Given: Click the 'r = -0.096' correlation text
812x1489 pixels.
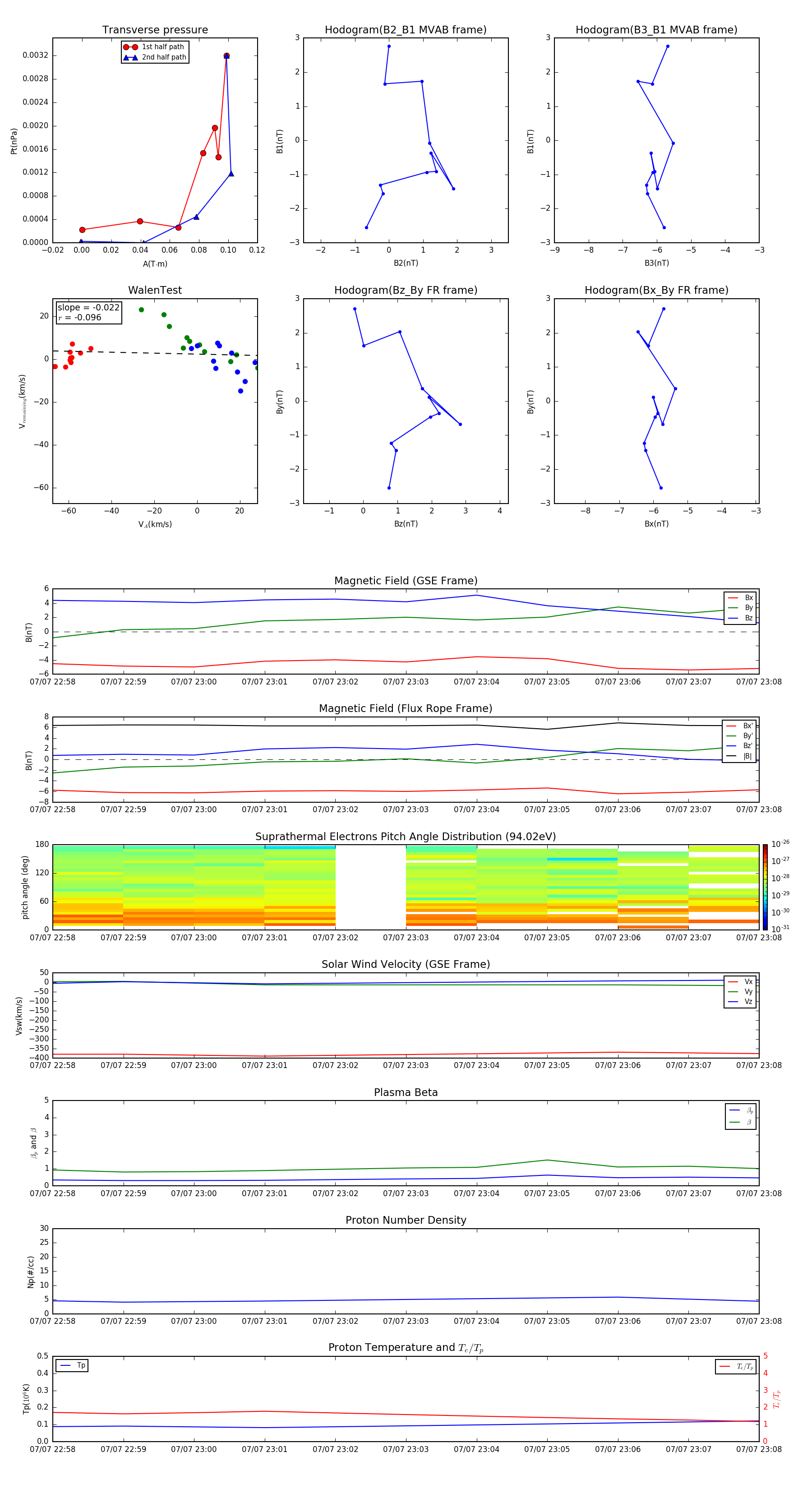Looking at the screenshot, I should 80,317.
